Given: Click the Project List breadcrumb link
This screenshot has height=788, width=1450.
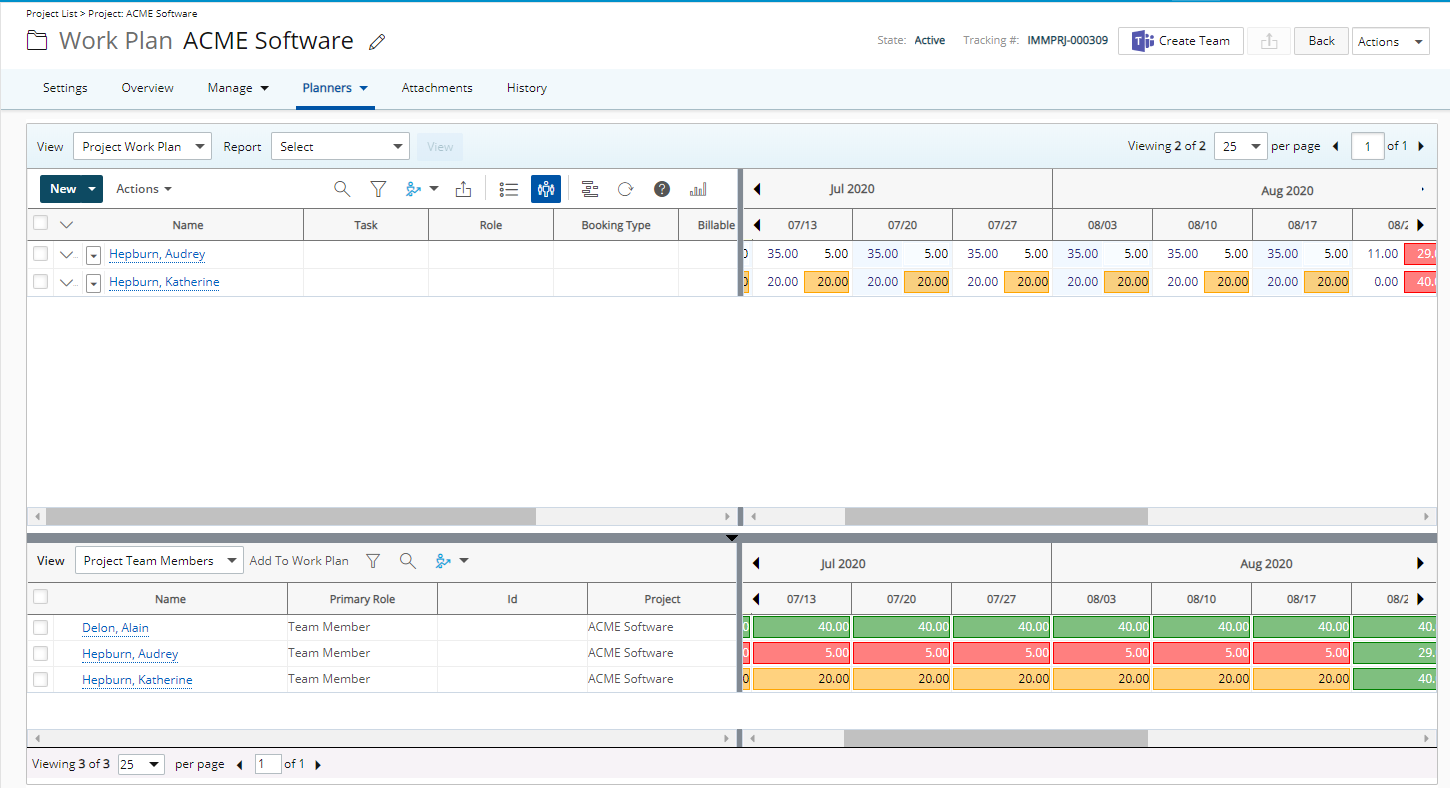Looking at the screenshot, I should (54, 14).
